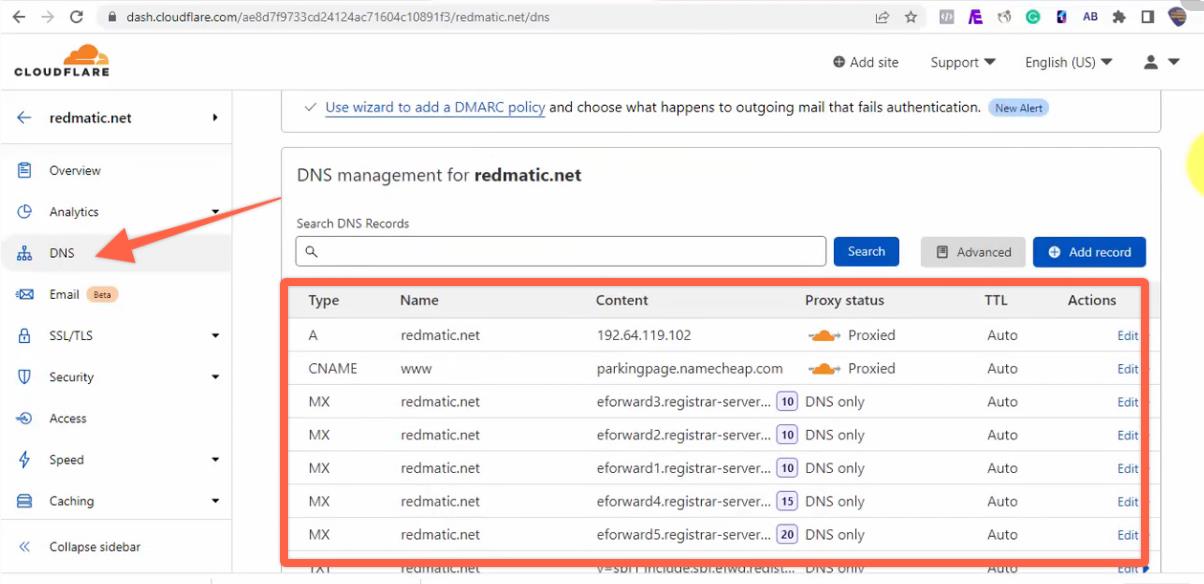
Task: Click the share icon in address bar
Action: (x=882, y=17)
